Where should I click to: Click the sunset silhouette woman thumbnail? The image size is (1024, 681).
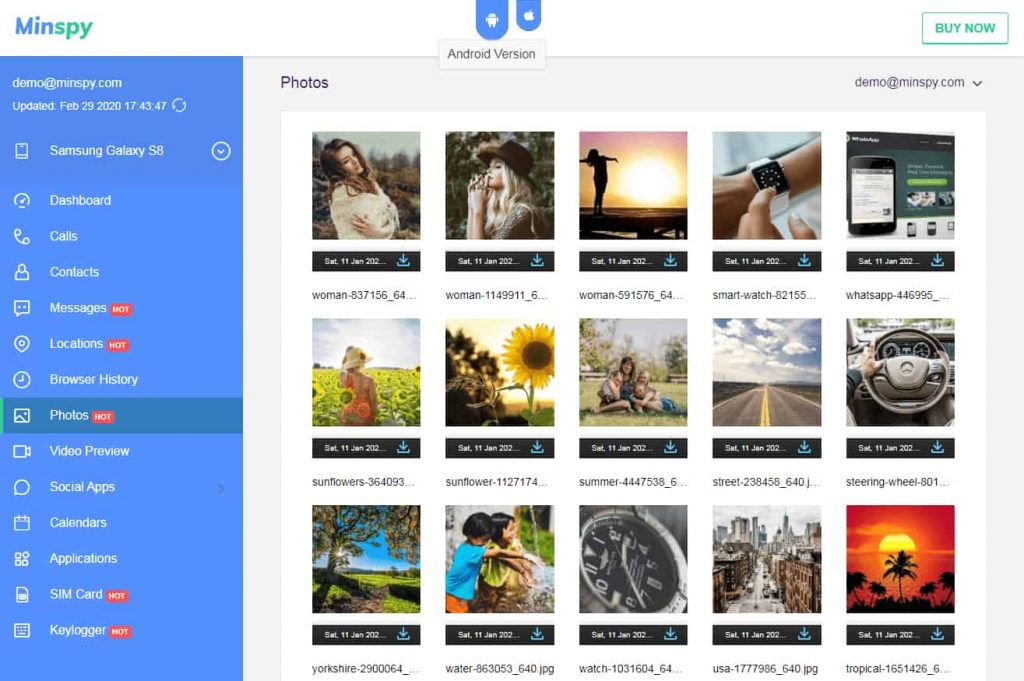click(633, 186)
